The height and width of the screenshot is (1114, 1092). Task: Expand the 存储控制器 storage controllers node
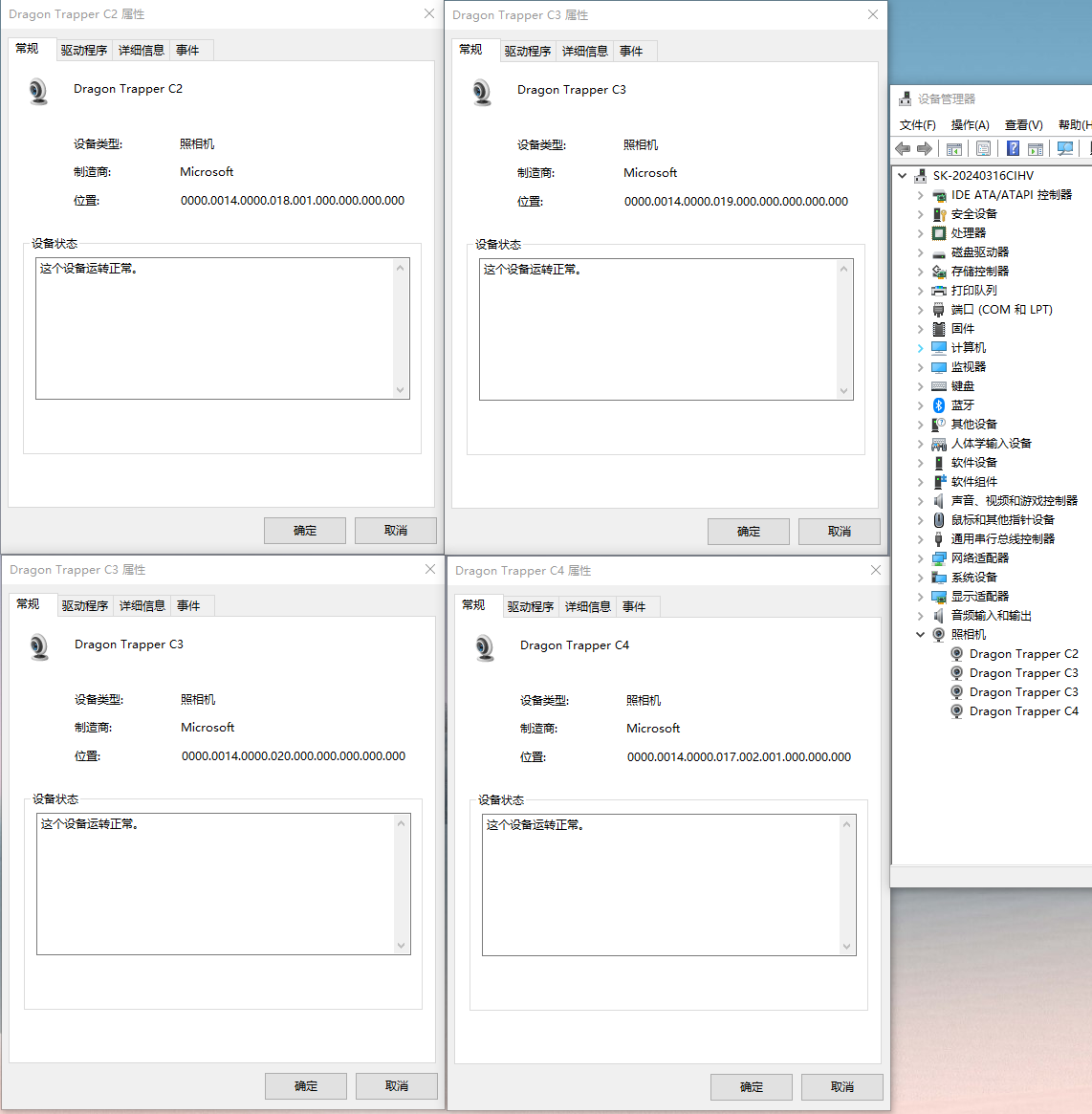920,272
